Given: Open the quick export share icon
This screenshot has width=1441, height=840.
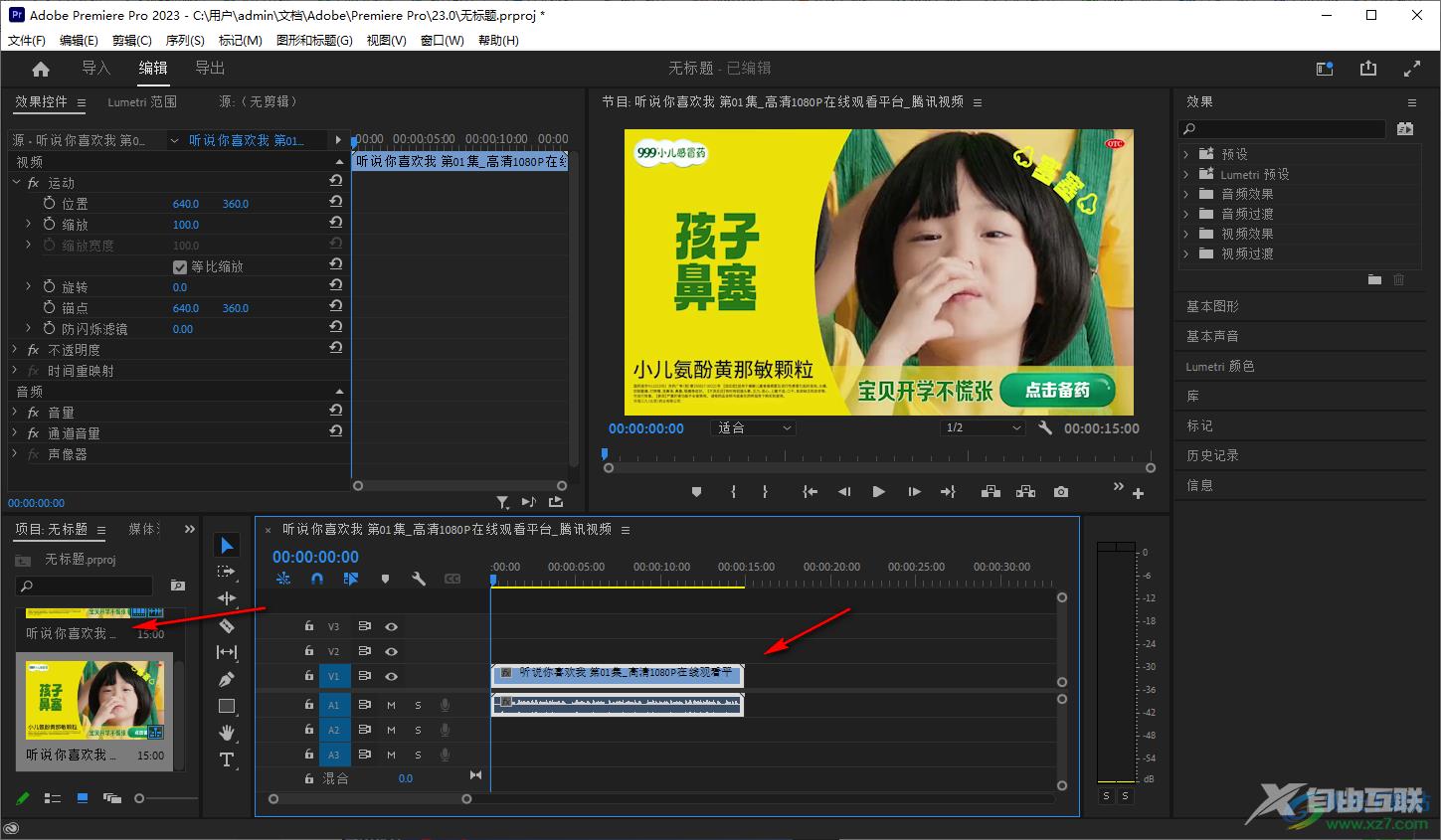Looking at the screenshot, I should (x=1368, y=69).
